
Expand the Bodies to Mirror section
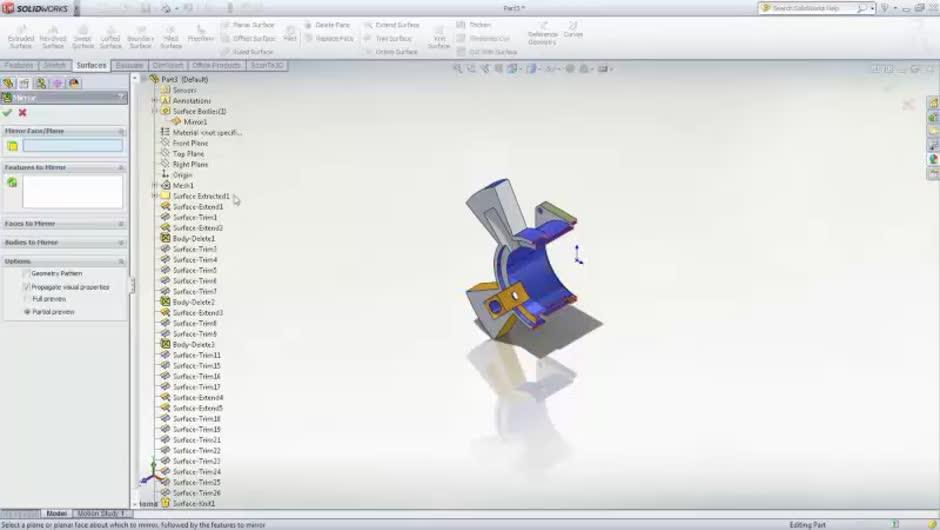(x=121, y=242)
